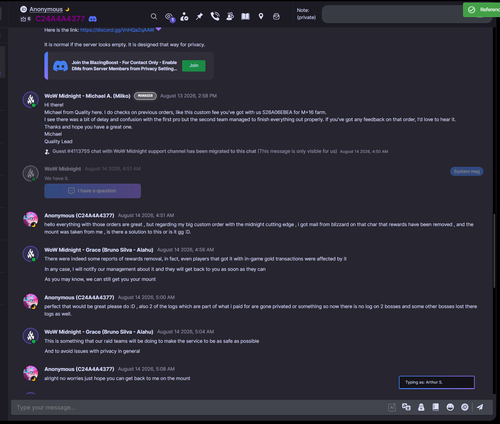The width and height of the screenshot is (500, 424).
Task: Click the Anonymous user name link in header
Action: (46, 9)
